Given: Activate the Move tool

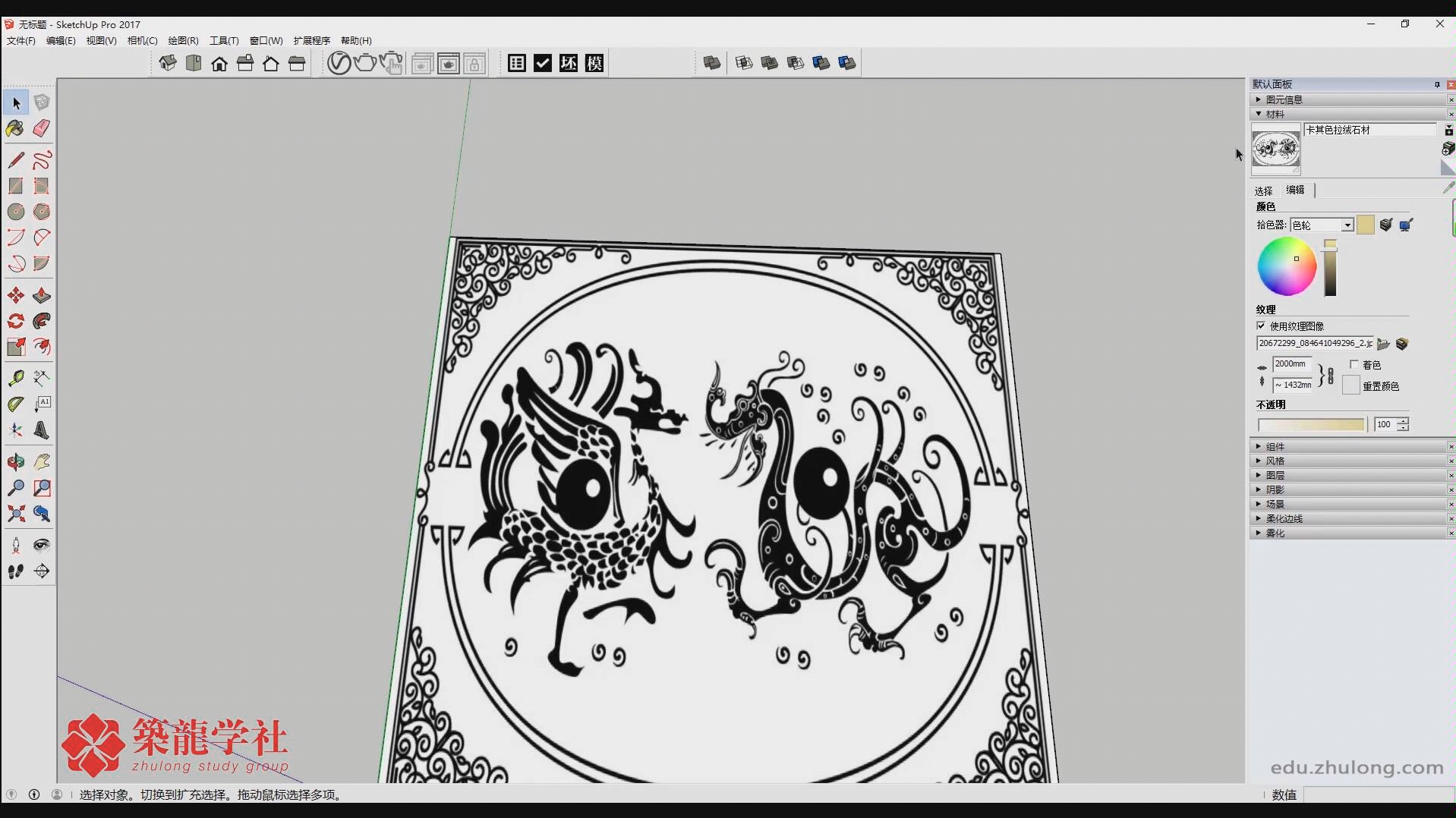Looking at the screenshot, I should pos(16,295).
